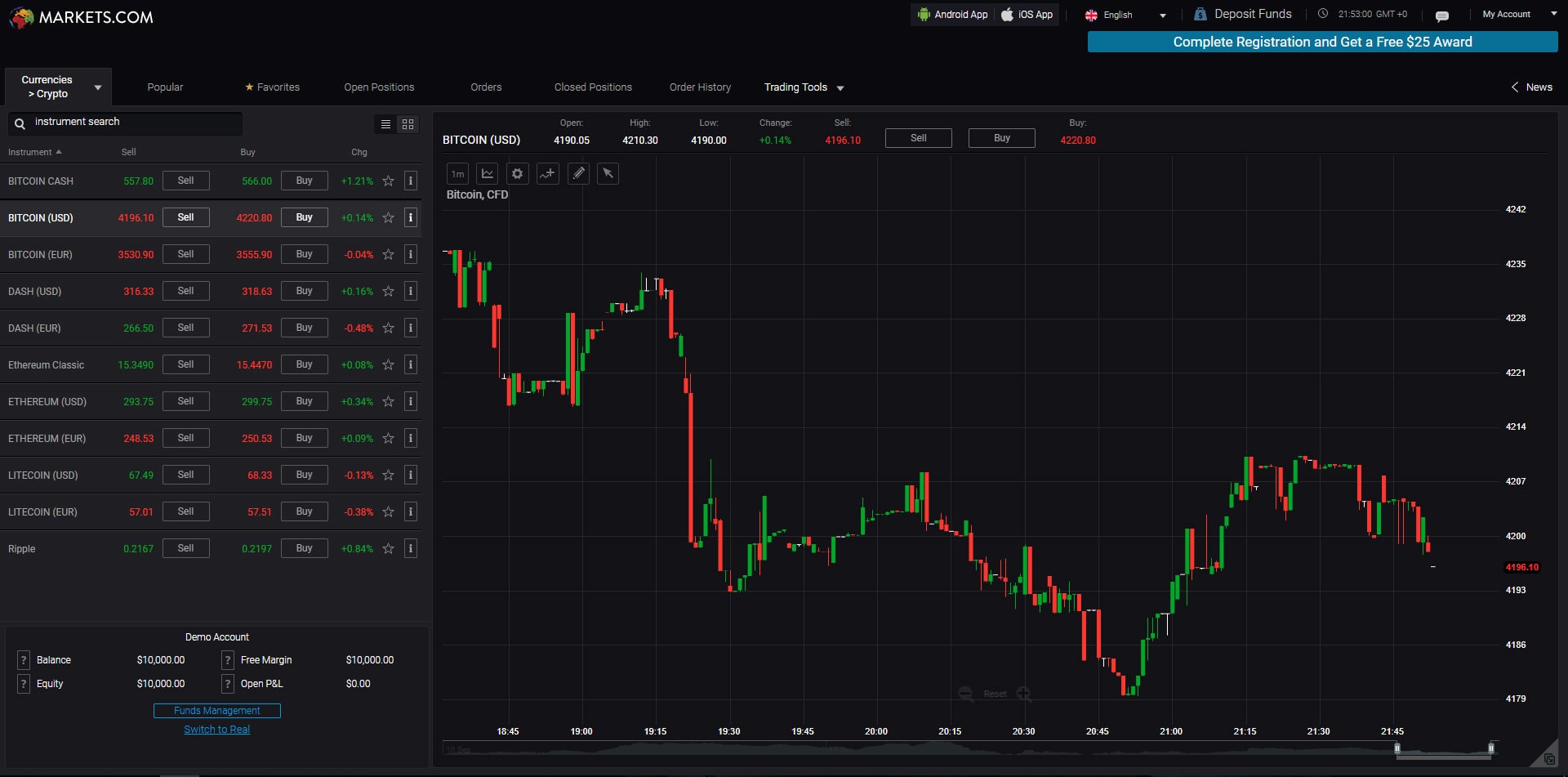Click the Funds Management button
Screen dimensions: 1568x777
[217, 711]
